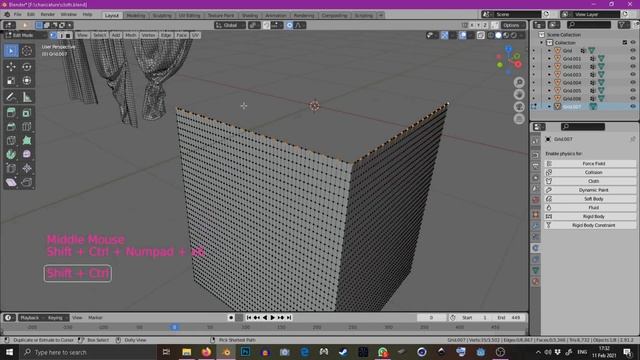640x360 pixels.
Task: Select the Poly Build tool
Action: tap(27, 140)
